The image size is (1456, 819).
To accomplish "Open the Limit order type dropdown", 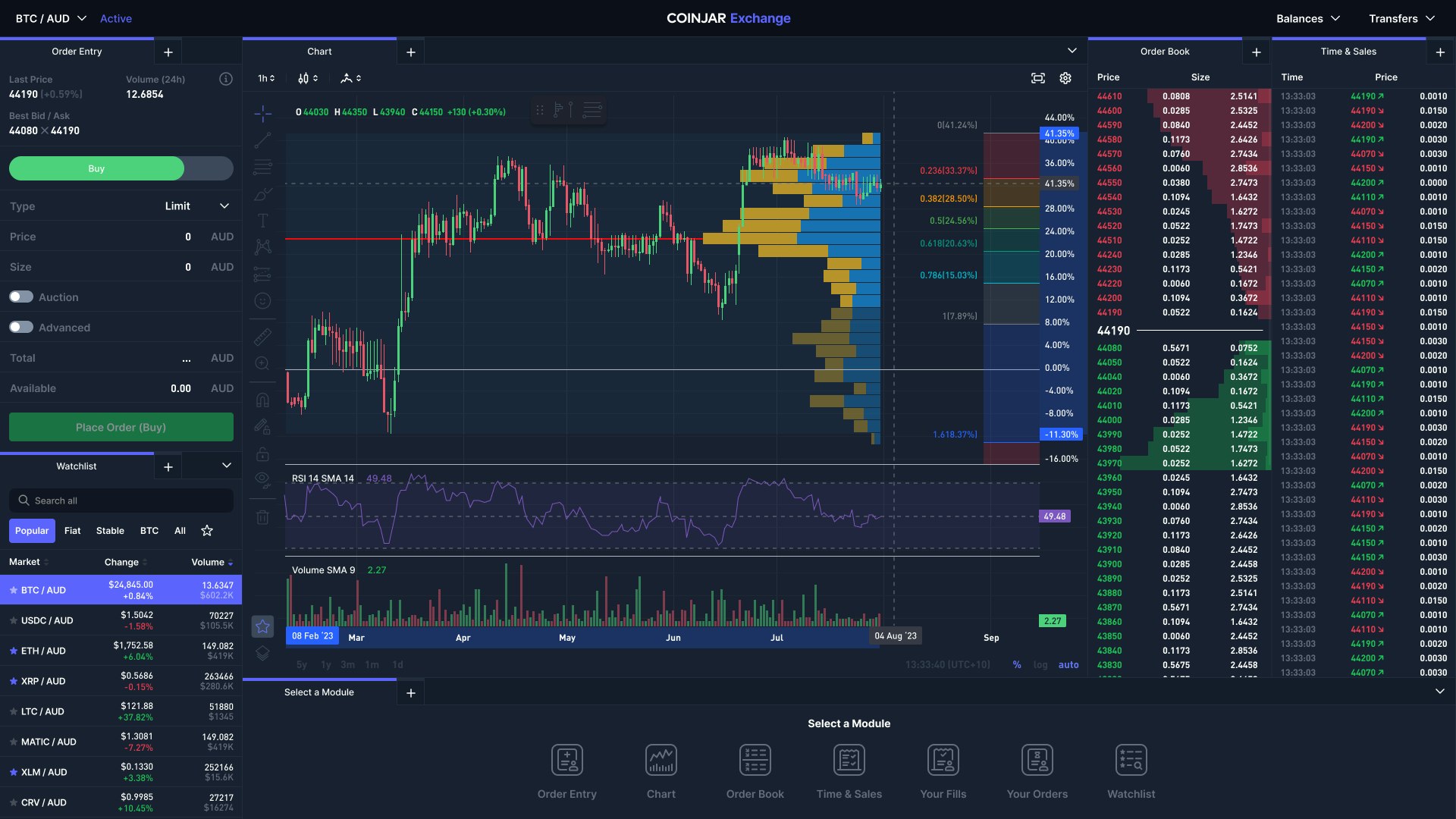I will point(196,206).
